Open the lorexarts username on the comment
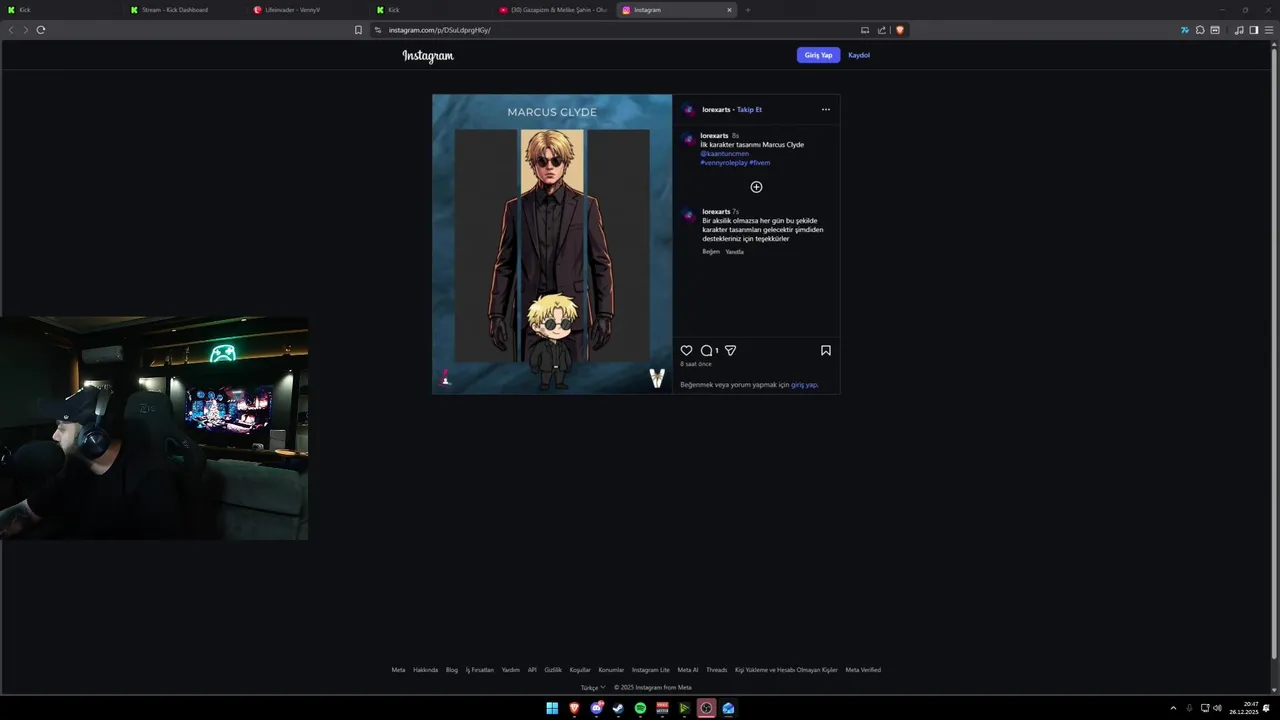Viewport: 1280px width, 720px height. coord(716,212)
